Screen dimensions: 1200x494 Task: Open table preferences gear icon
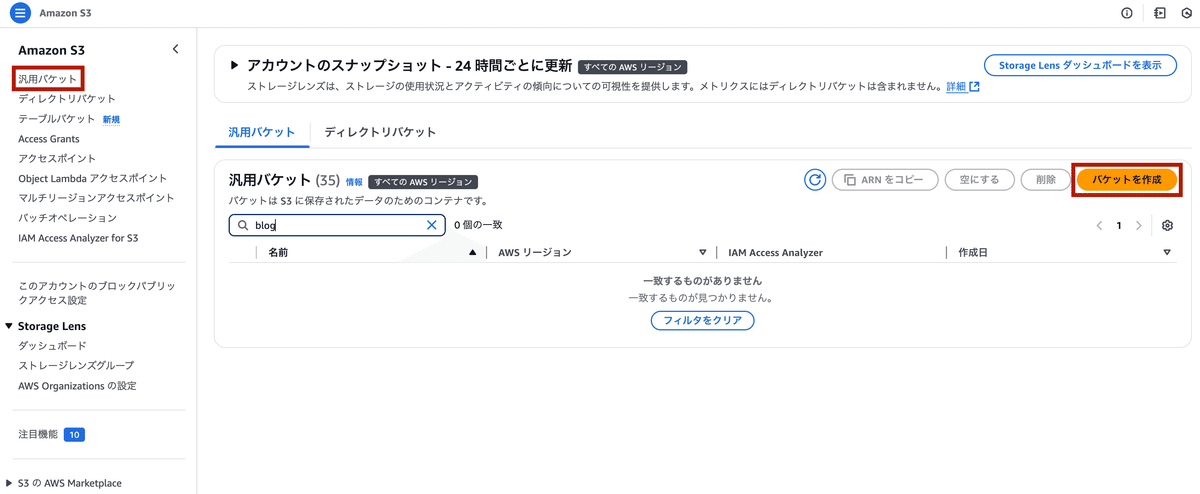pyautogui.click(x=1167, y=225)
